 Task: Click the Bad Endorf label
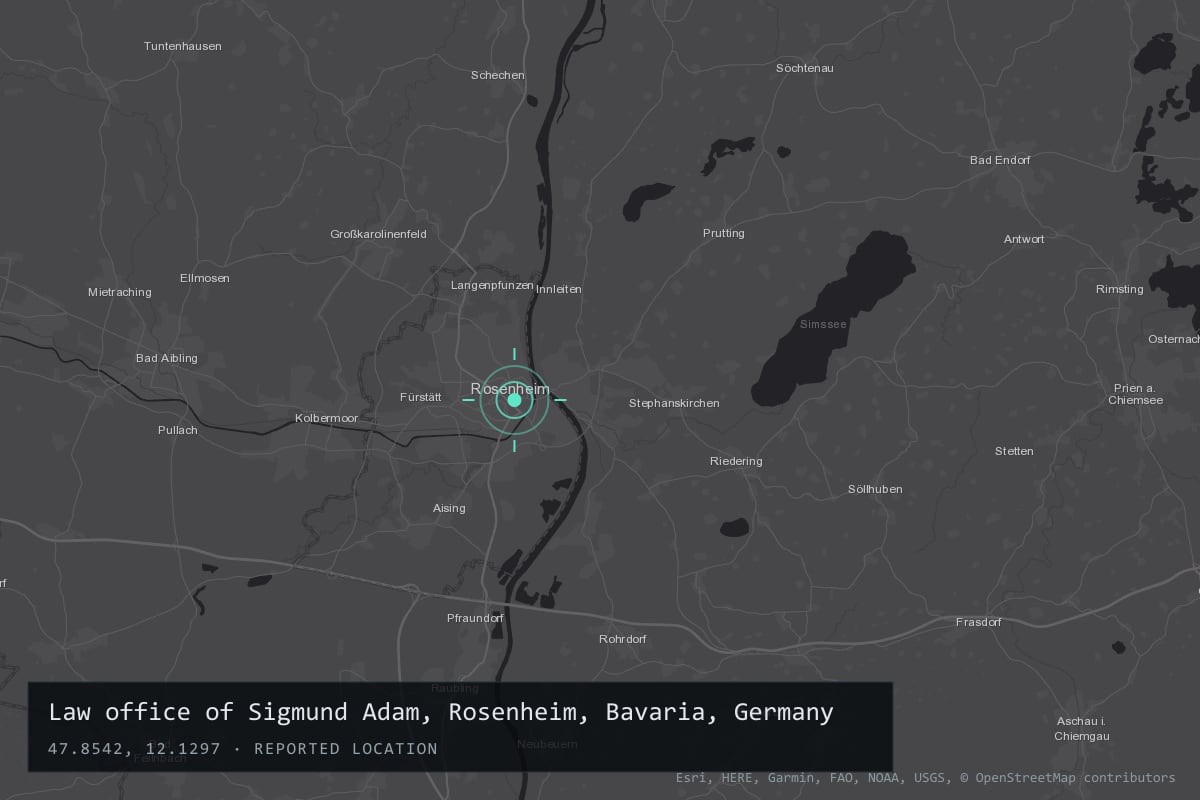tap(1000, 160)
